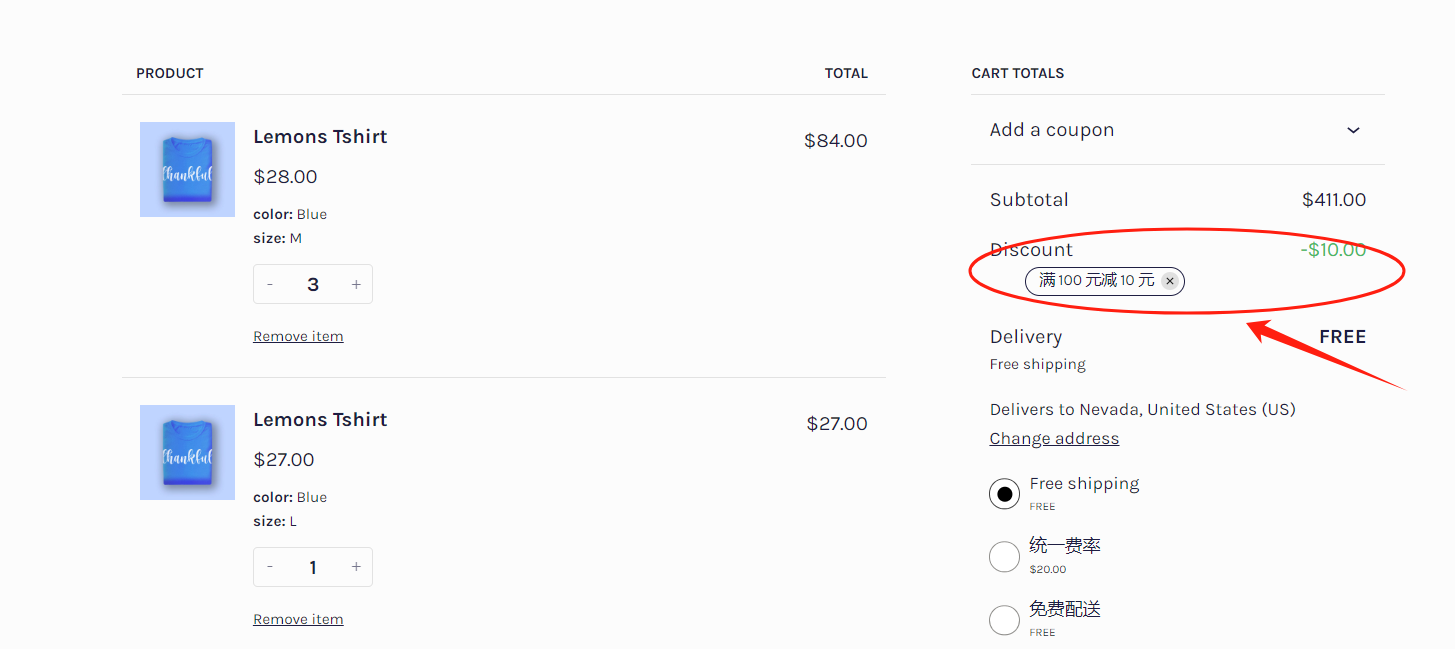Image resolution: width=1455 pixels, height=649 pixels.
Task: Increase quantity of Blue M Lemons Tshirt
Action: point(356,285)
